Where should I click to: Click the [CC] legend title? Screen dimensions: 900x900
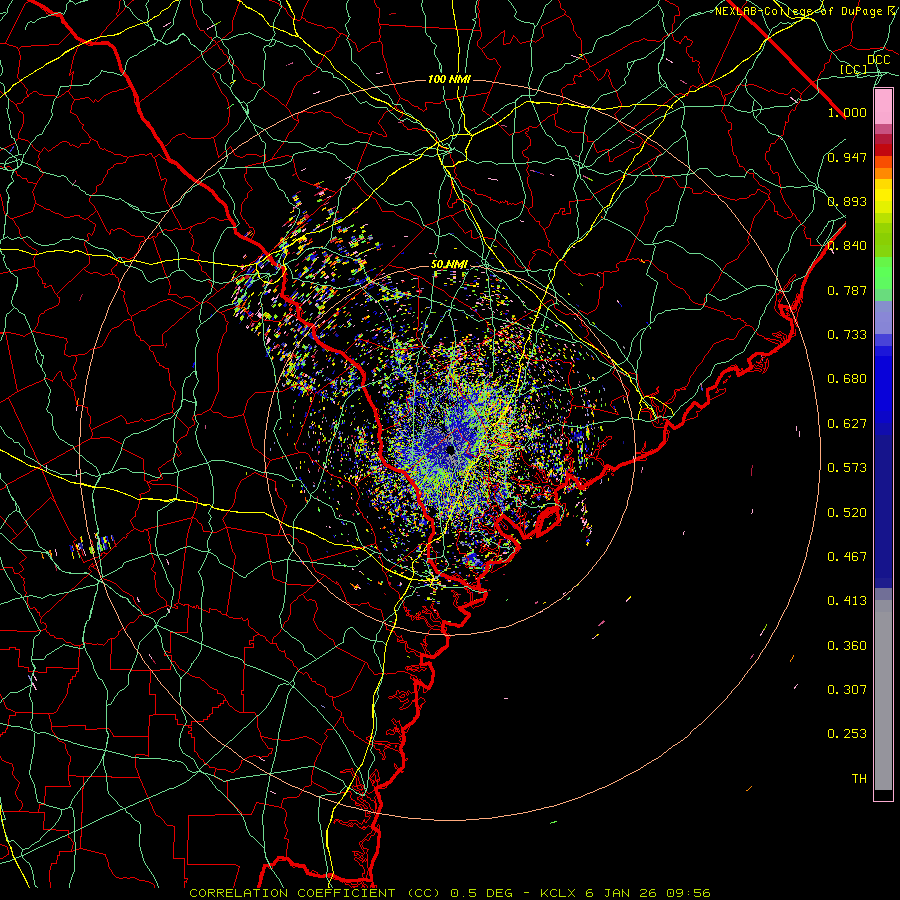tap(853, 69)
